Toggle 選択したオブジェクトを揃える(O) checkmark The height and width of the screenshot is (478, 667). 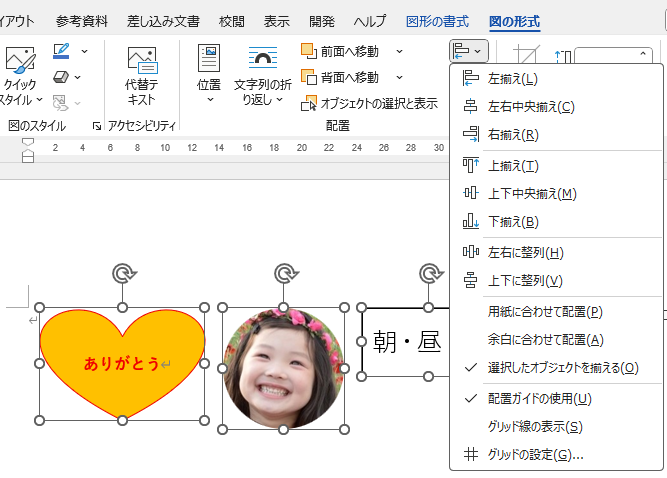pyautogui.click(x=556, y=368)
